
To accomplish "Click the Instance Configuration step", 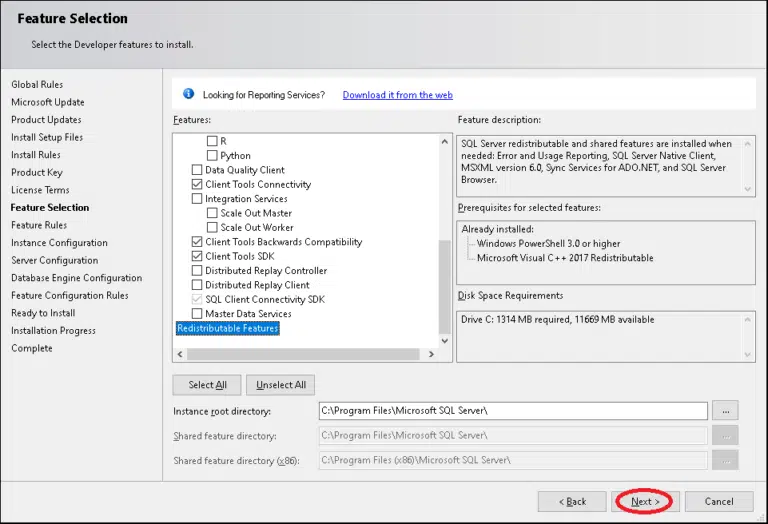I will point(59,243).
